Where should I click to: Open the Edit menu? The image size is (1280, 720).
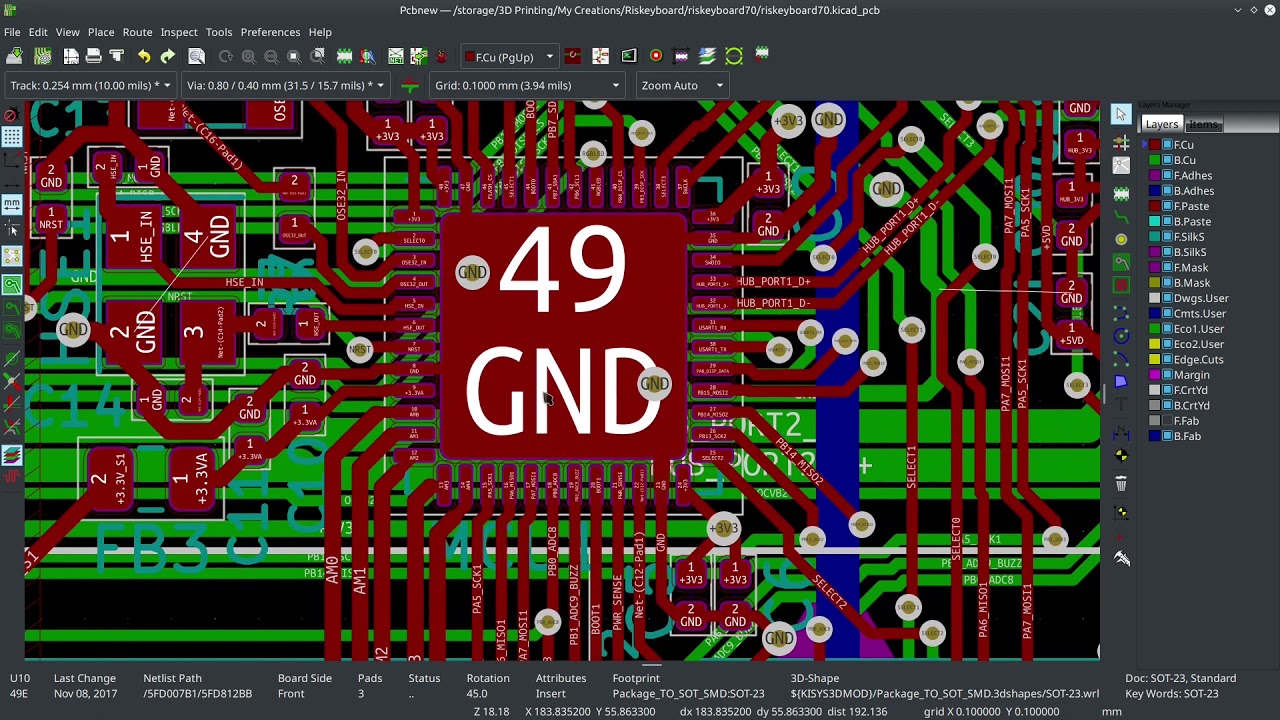point(38,32)
